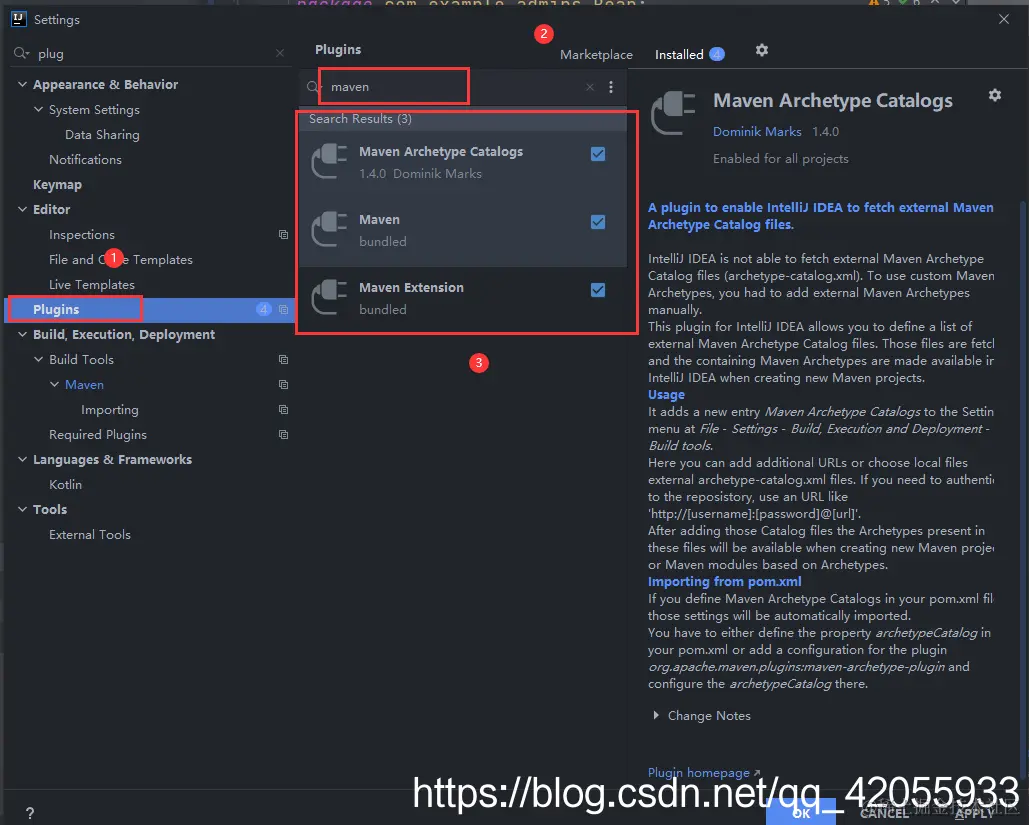Click the IntelliJ IDEA logo in title bar
Screen dimensions: 1029x825
[19, 19]
